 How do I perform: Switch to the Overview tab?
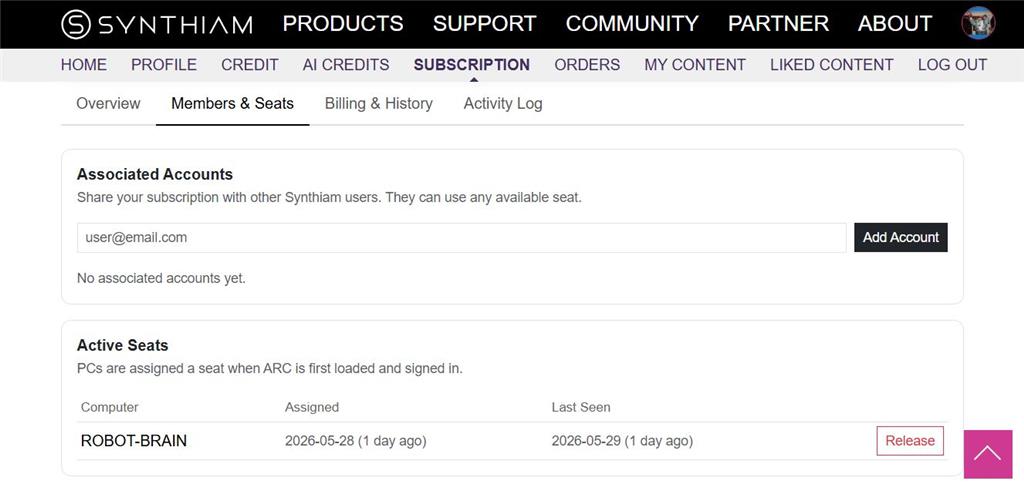pos(108,103)
